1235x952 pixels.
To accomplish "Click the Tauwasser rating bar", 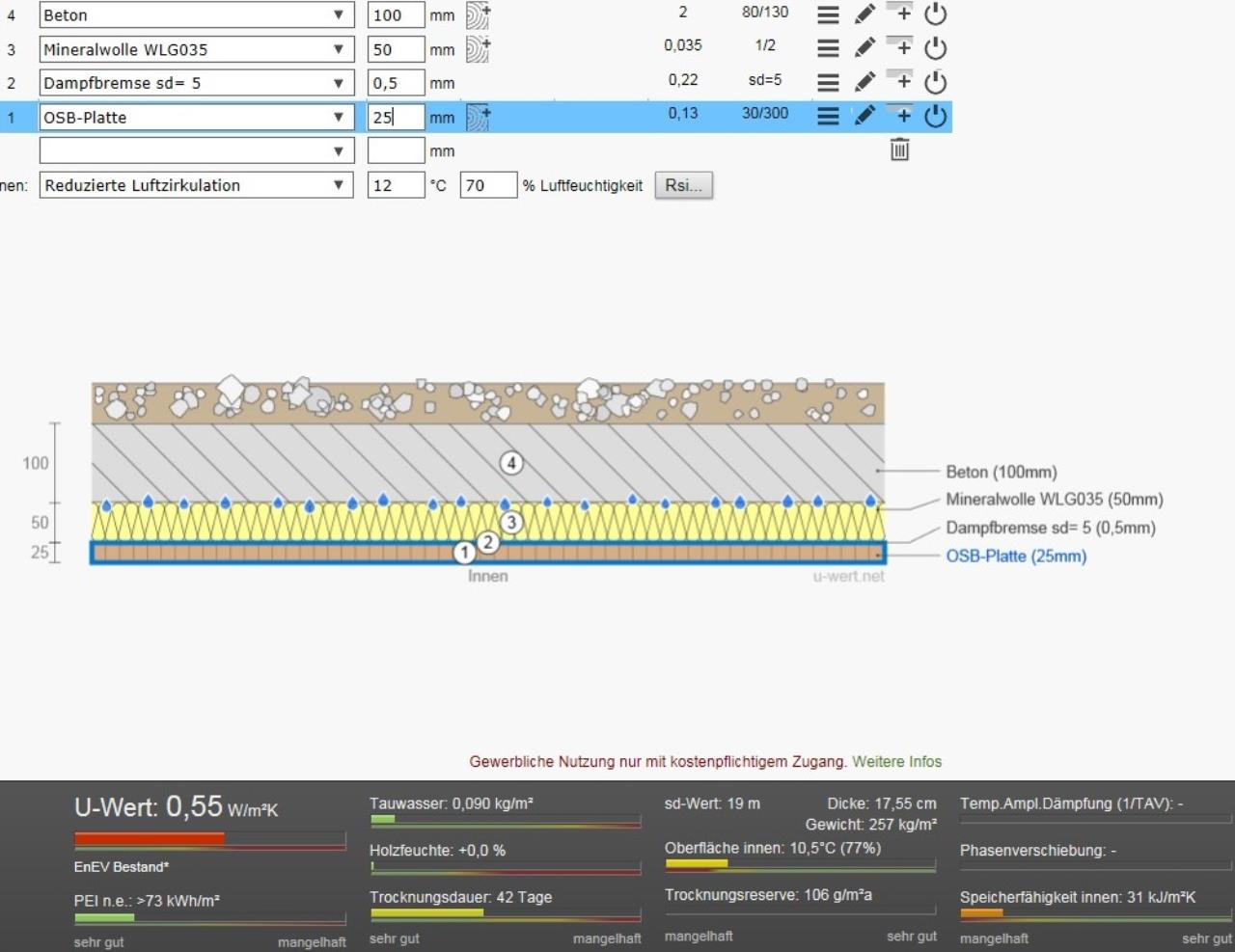I will tap(505, 821).
